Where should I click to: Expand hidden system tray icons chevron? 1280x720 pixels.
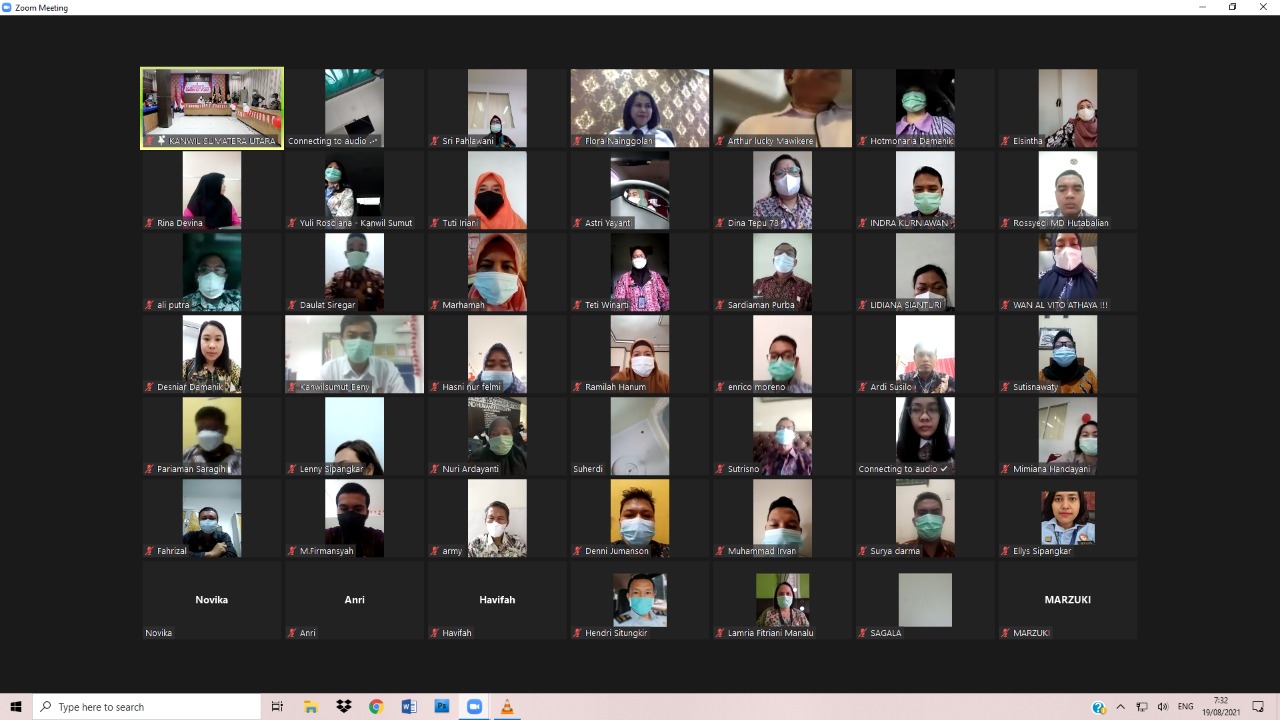pyautogui.click(x=1120, y=707)
